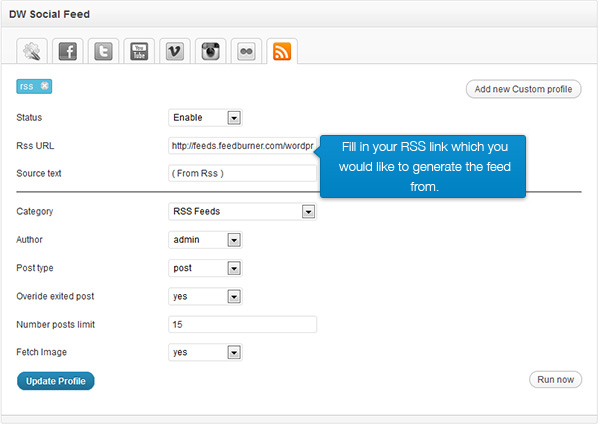
Task: Switch to the Instagram tab
Action: click(x=210, y=51)
